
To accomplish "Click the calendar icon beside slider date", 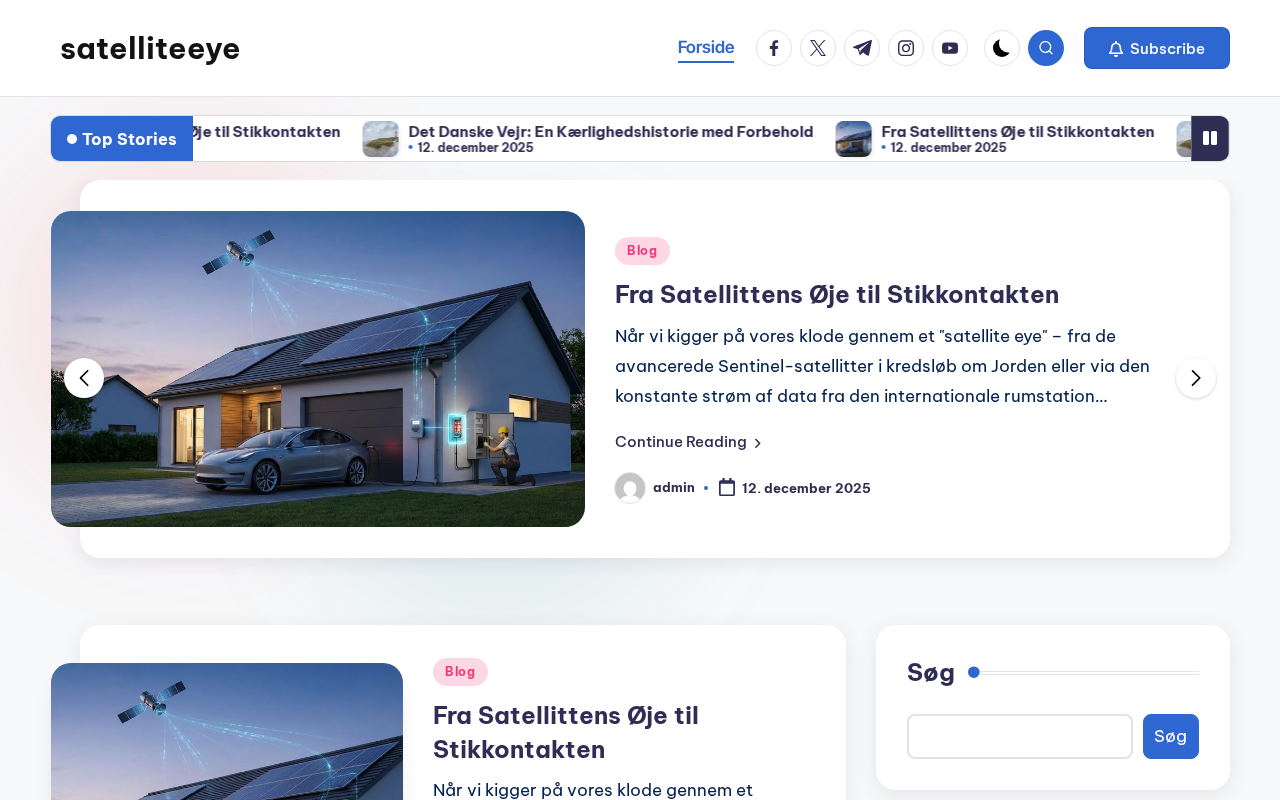I will click(727, 488).
